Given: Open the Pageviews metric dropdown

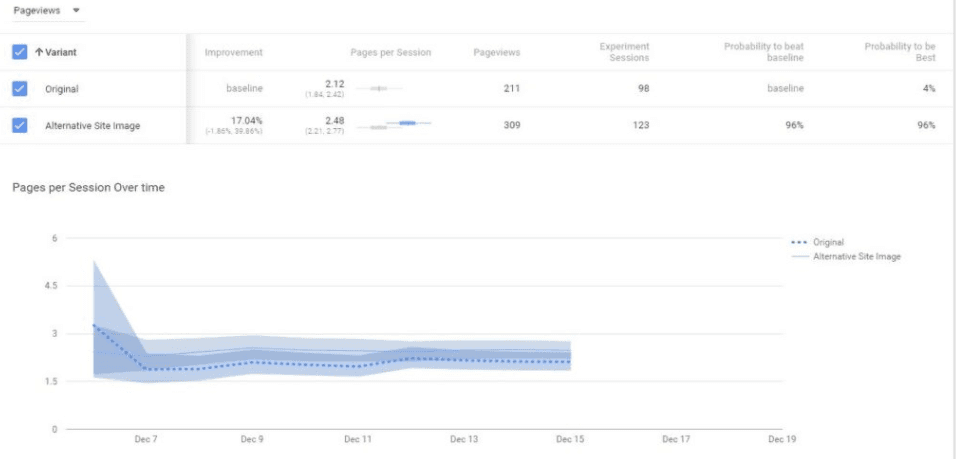Looking at the screenshot, I should (40, 10).
